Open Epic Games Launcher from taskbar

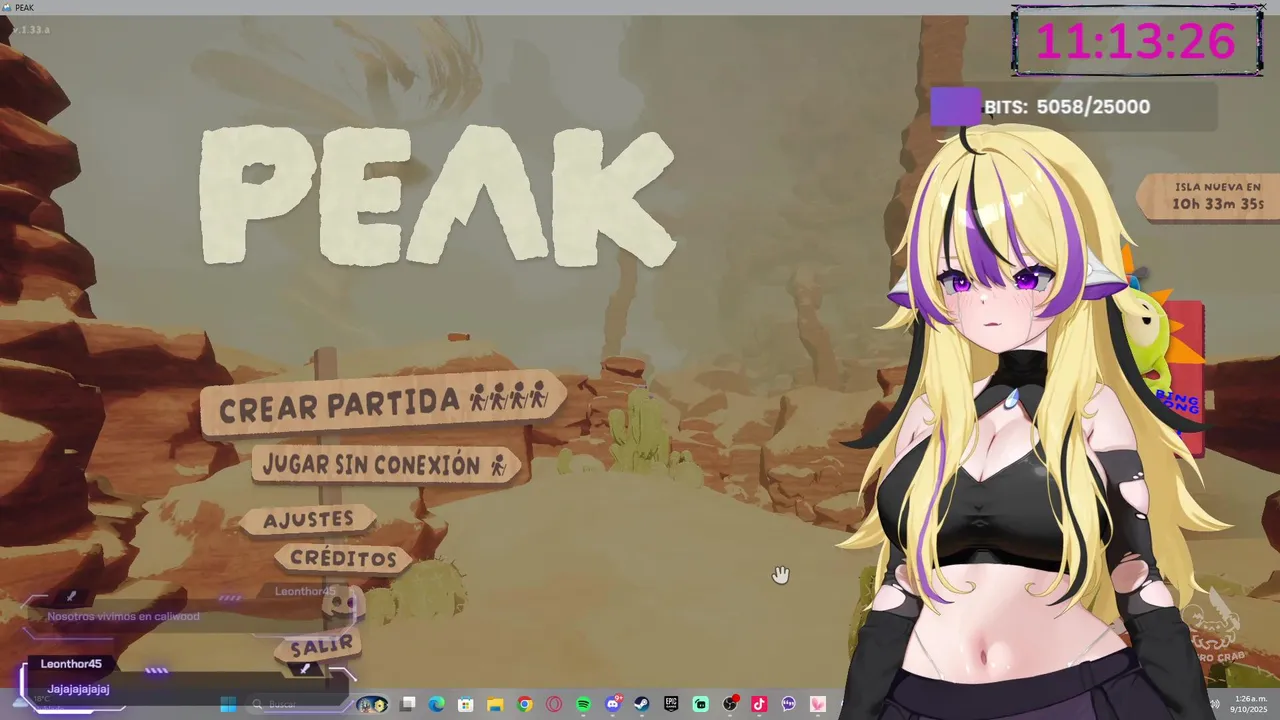(671, 704)
